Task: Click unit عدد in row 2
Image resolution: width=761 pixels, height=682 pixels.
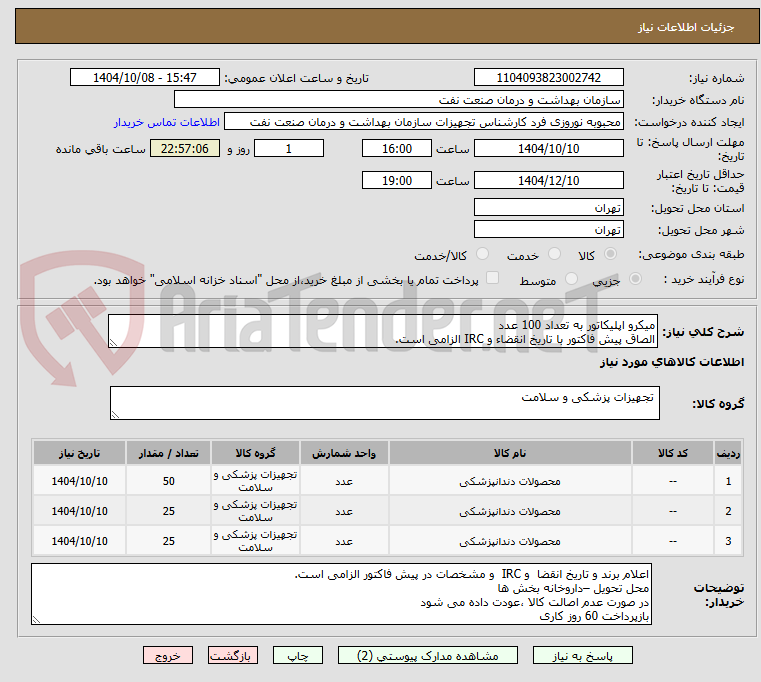Action: tap(344, 512)
